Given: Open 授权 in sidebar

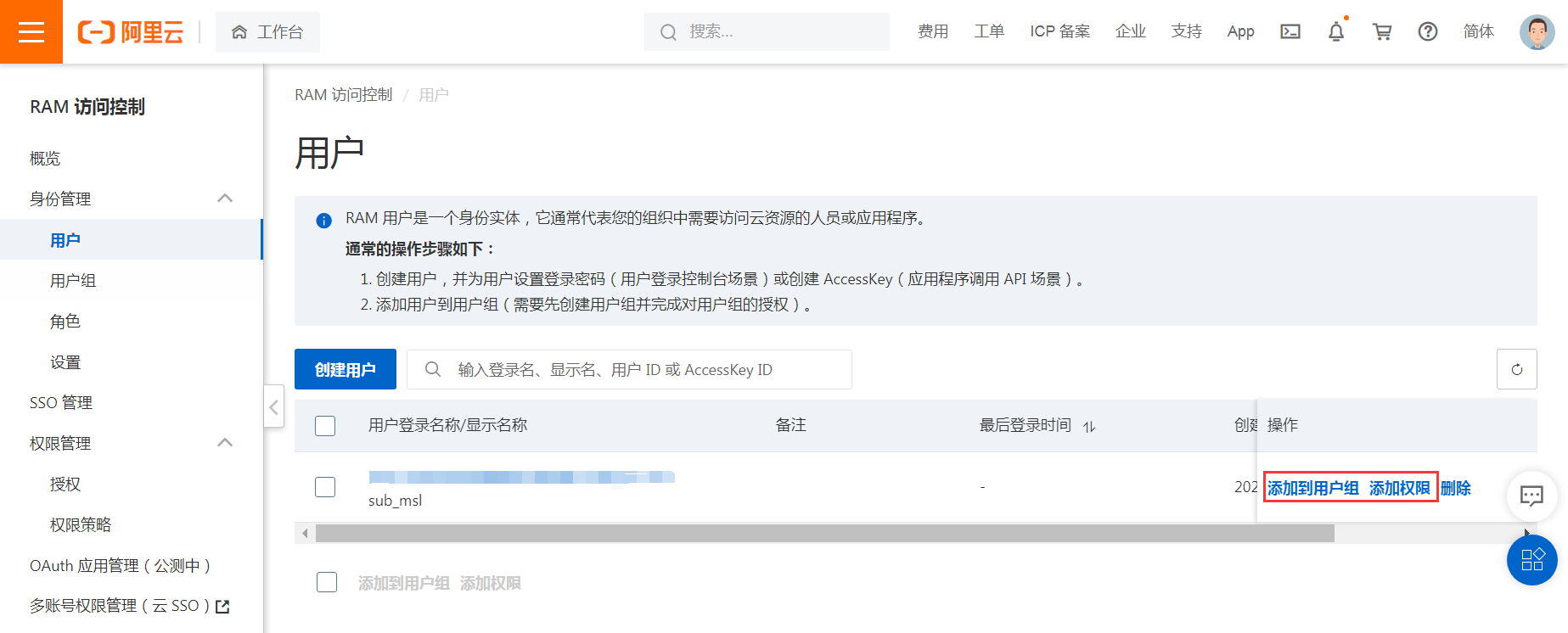Looking at the screenshot, I should 65,485.
